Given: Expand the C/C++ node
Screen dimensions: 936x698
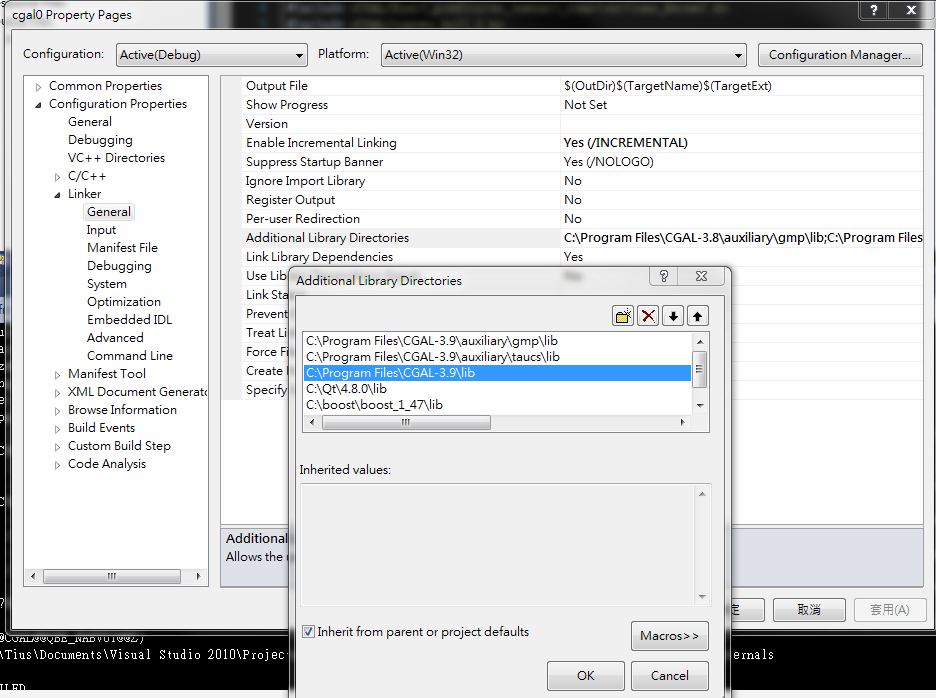Looking at the screenshot, I should pyautogui.click(x=57, y=177).
